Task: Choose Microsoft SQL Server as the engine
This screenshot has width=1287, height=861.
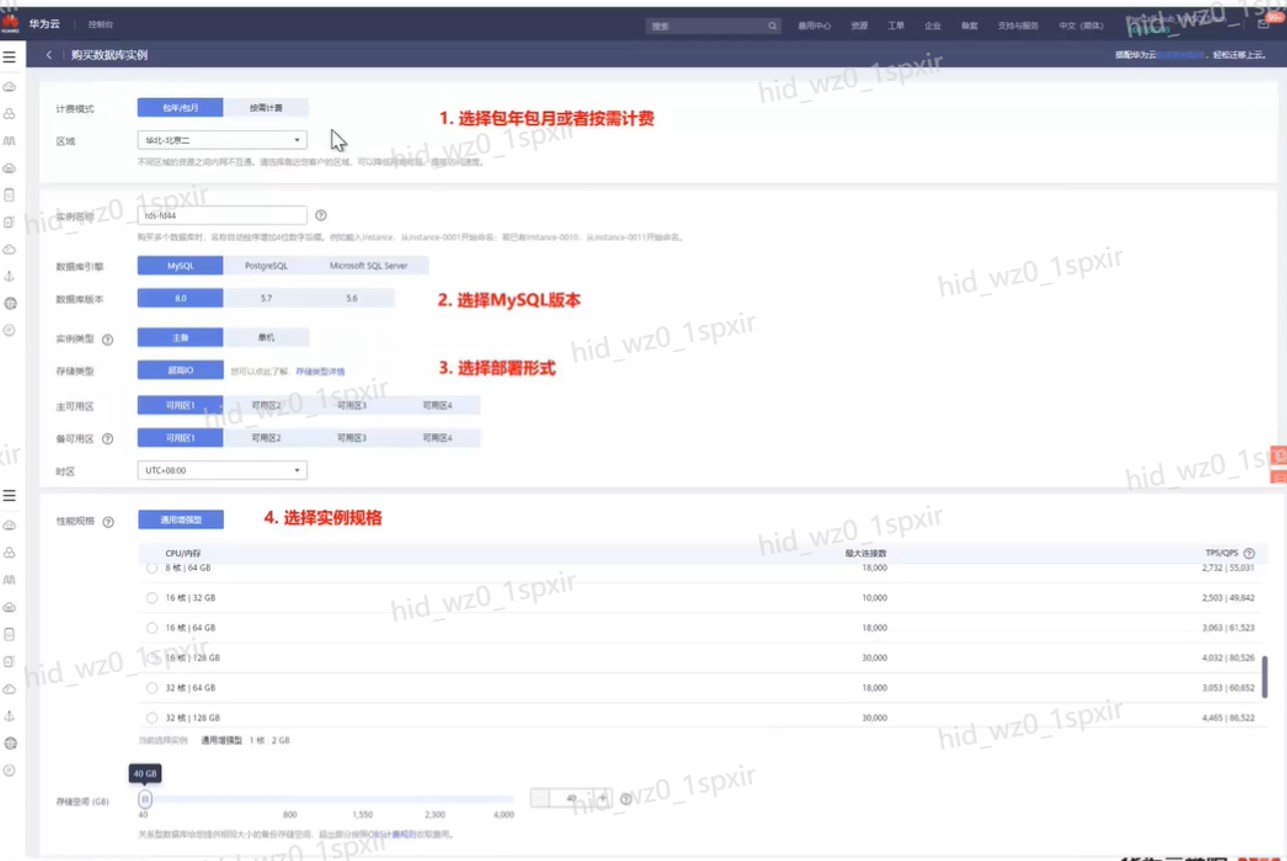Action: pos(369,266)
